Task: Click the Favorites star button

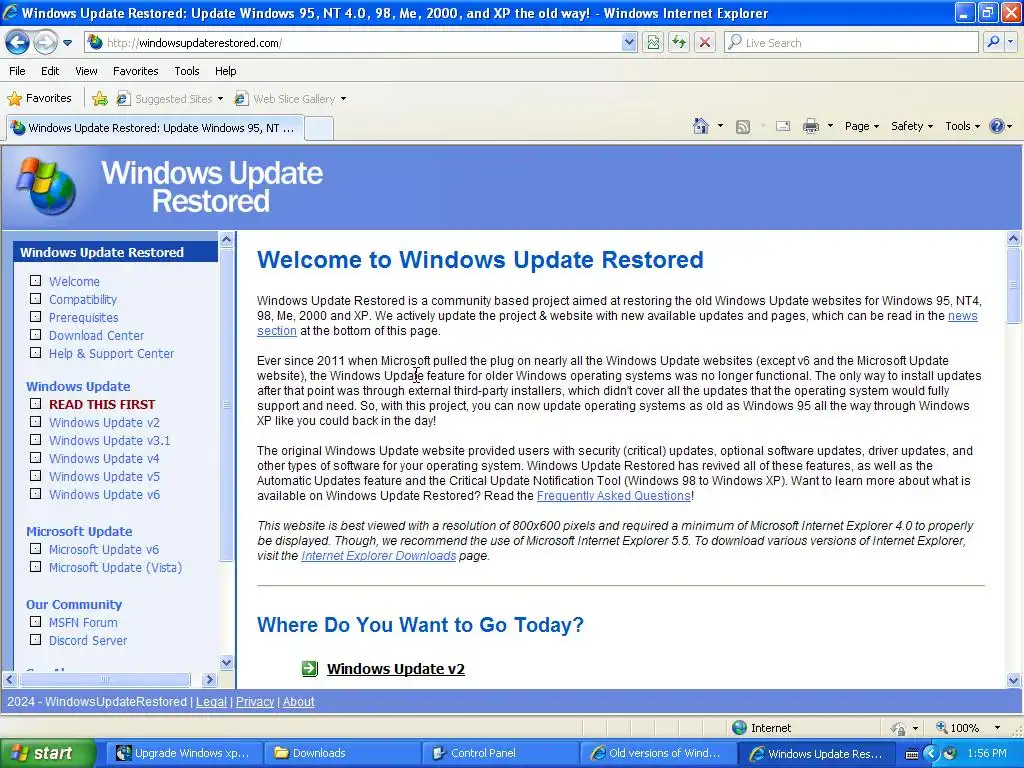Action: pos(39,99)
